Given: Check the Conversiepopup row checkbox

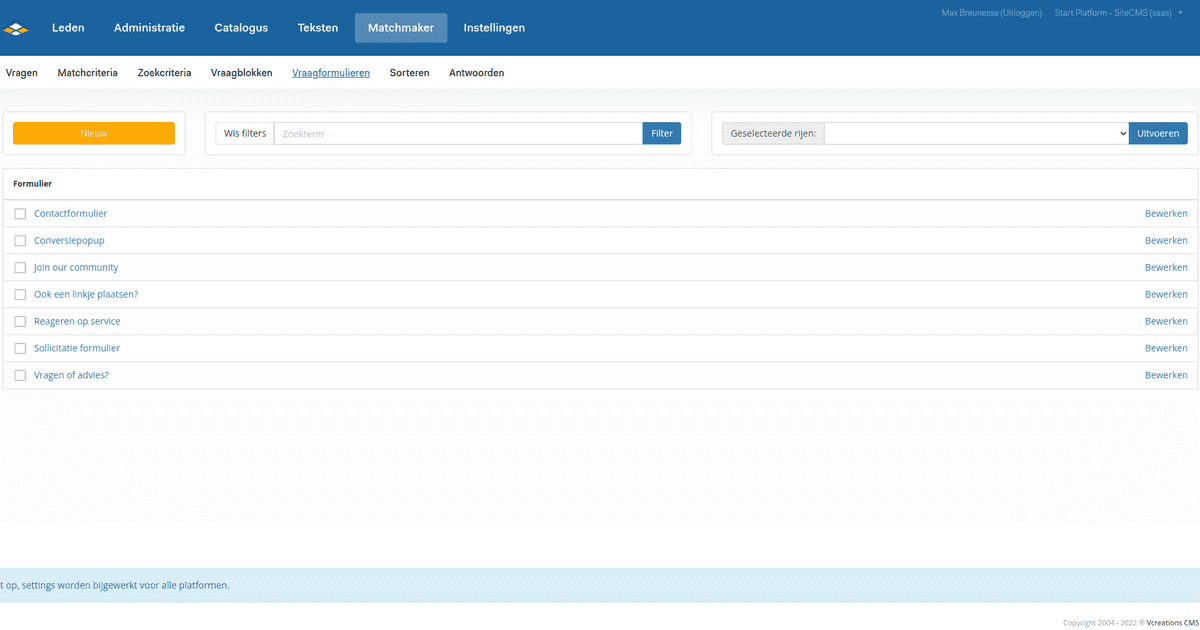Looking at the screenshot, I should pyautogui.click(x=20, y=240).
